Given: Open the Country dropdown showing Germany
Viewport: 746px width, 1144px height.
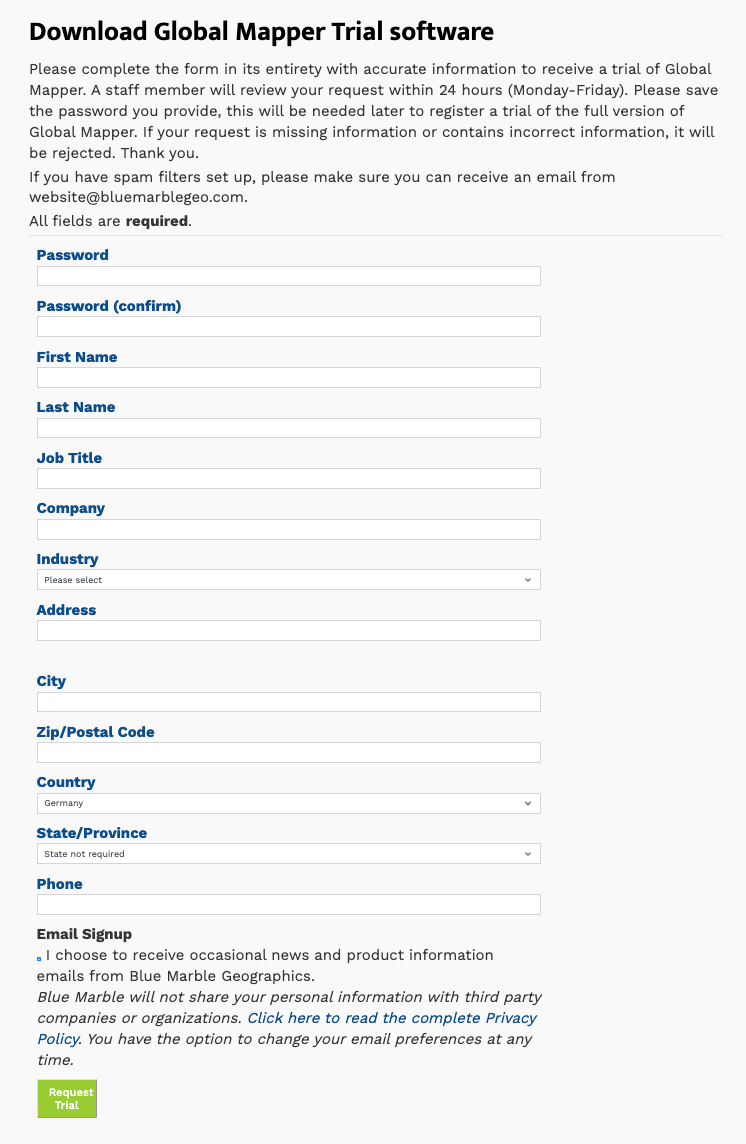Looking at the screenshot, I should [x=288, y=803].
